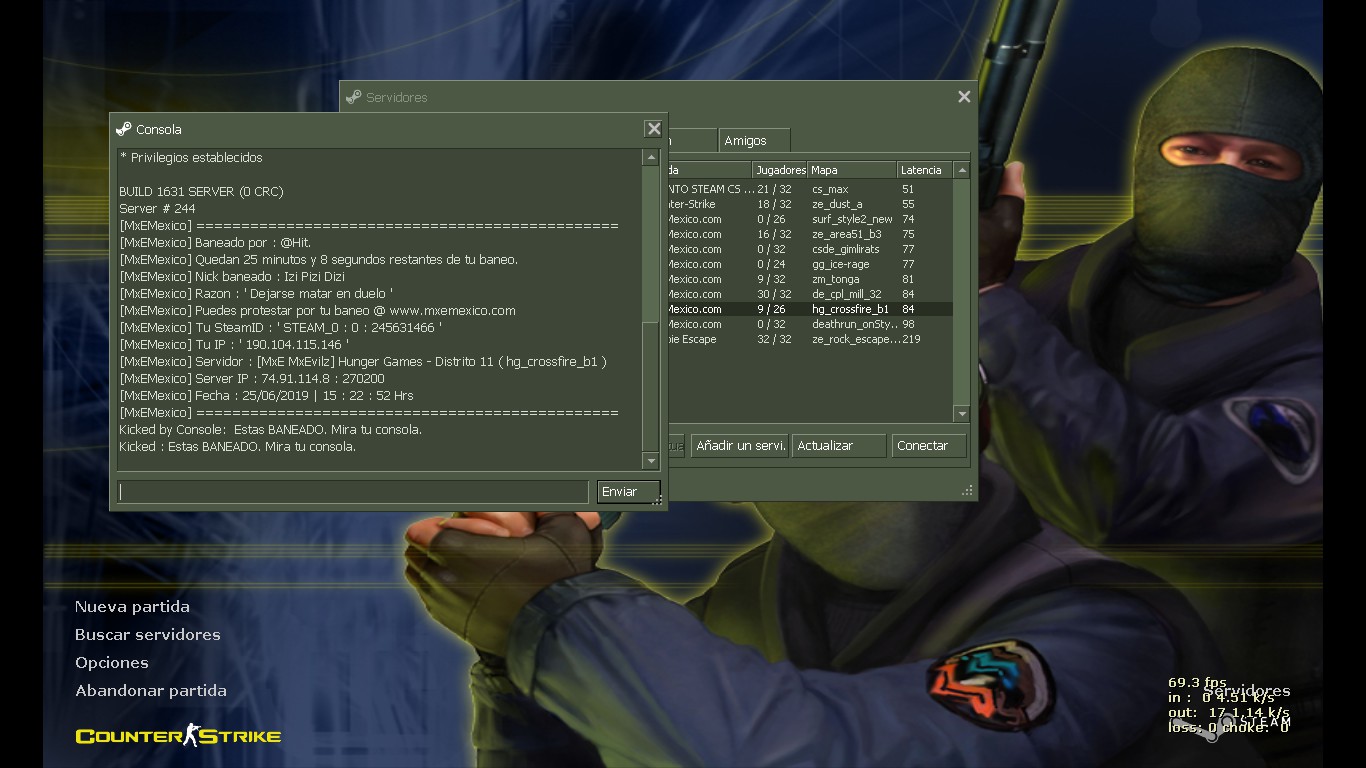1366x768 pixels.
Task: Click console line 'Nick baneado : Izi Pizi Dizi'
Action: click(x=232, y=276)
